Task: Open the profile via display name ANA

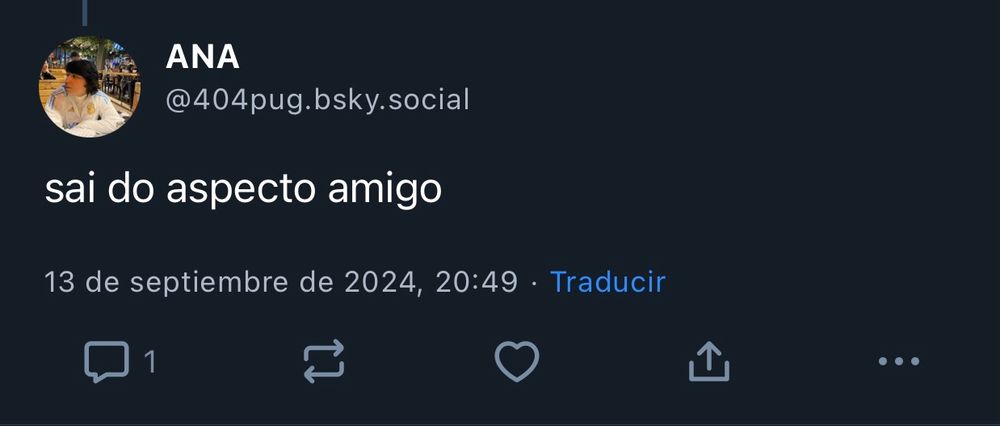Action: coord(202,57)
